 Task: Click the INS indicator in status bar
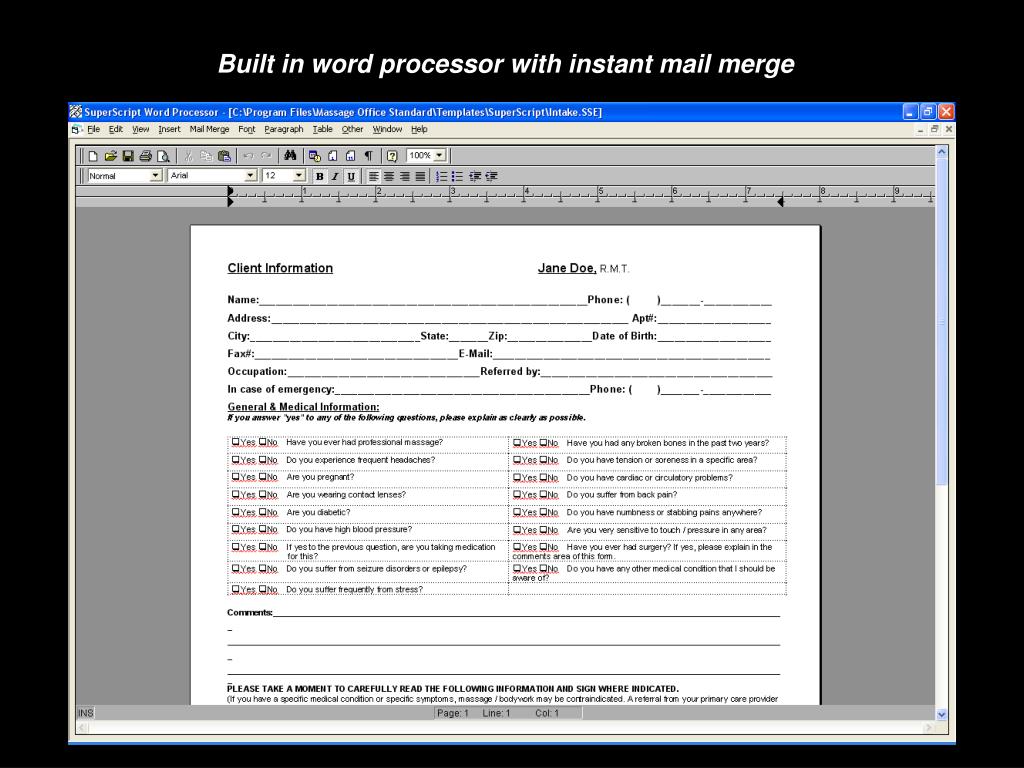tap(86, 713)
